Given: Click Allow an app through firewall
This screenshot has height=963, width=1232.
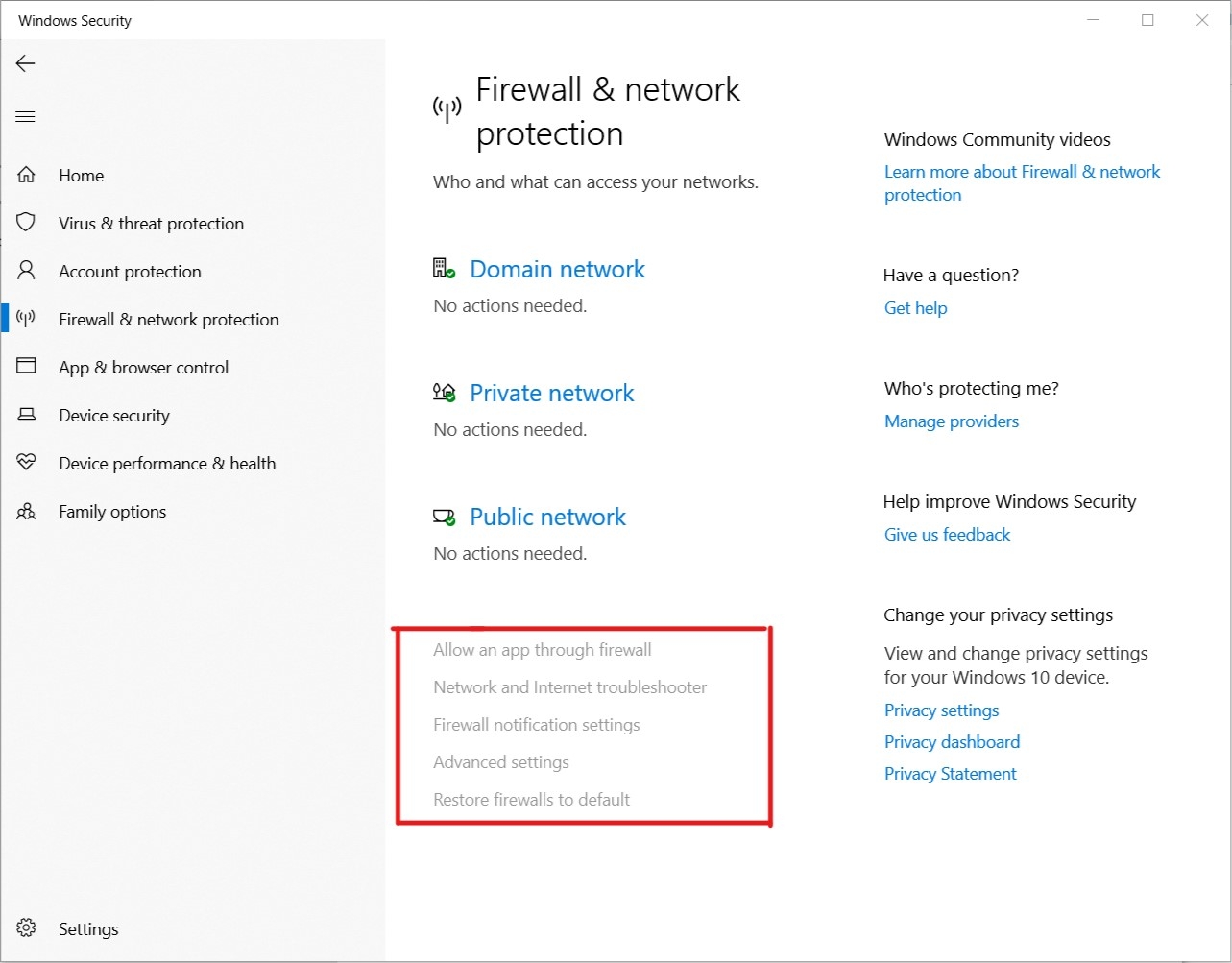Looking at the screenshot, I should [543, 650].
